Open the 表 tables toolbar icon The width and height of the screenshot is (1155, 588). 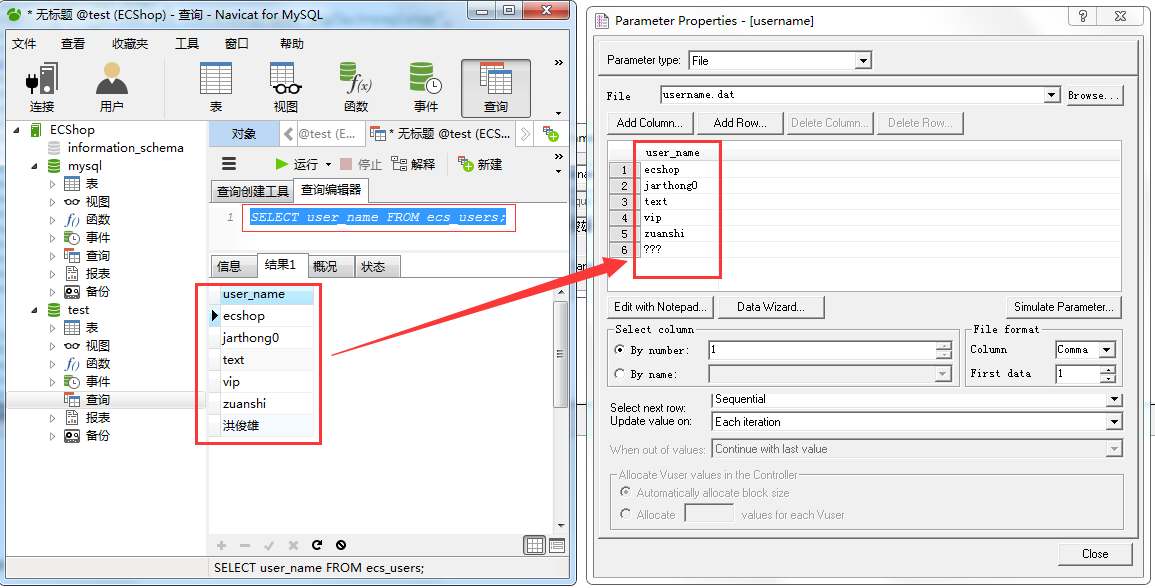[x=216, y=88]
